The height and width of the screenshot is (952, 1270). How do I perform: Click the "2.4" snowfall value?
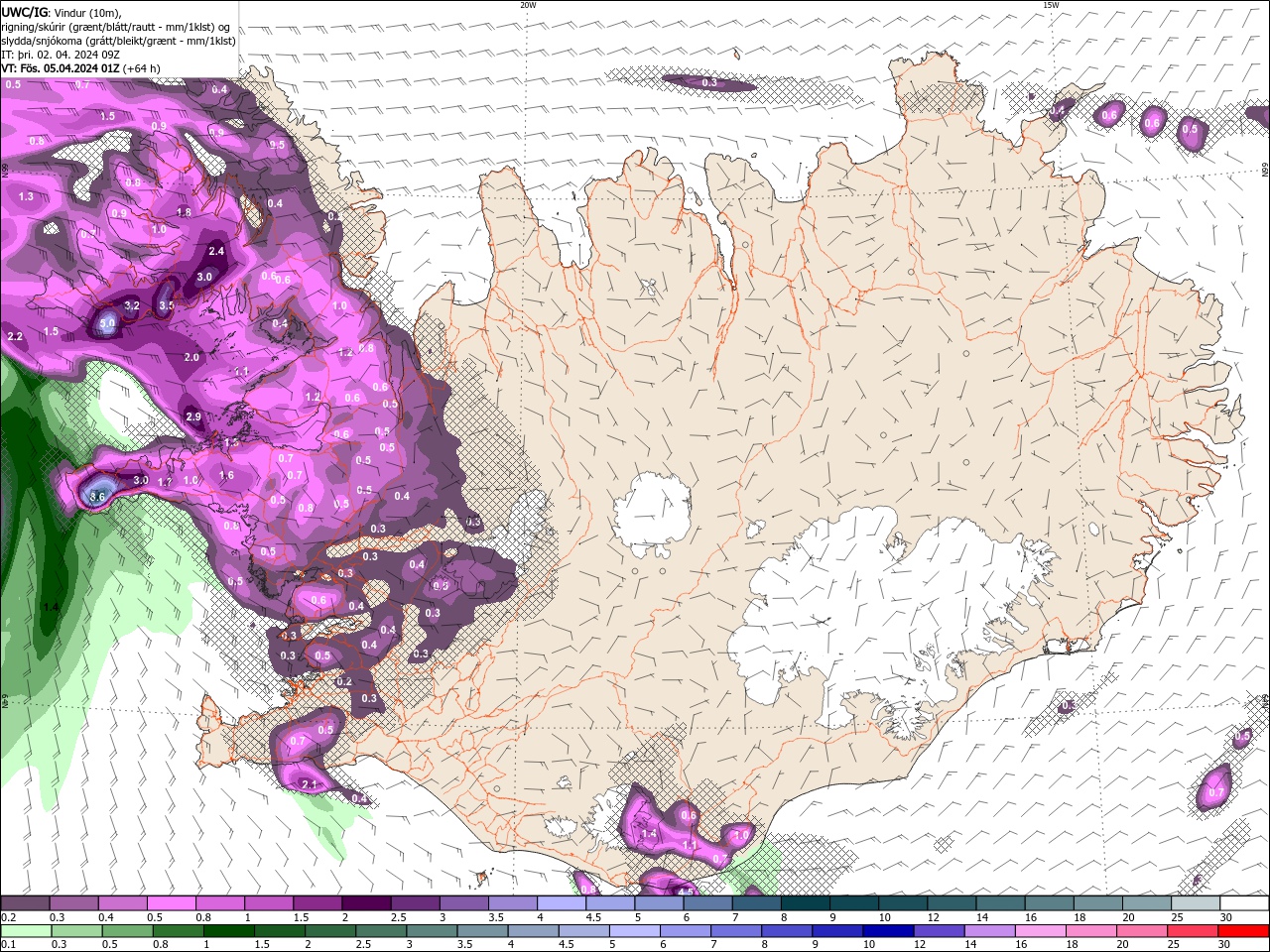click(x=216, y=252)
